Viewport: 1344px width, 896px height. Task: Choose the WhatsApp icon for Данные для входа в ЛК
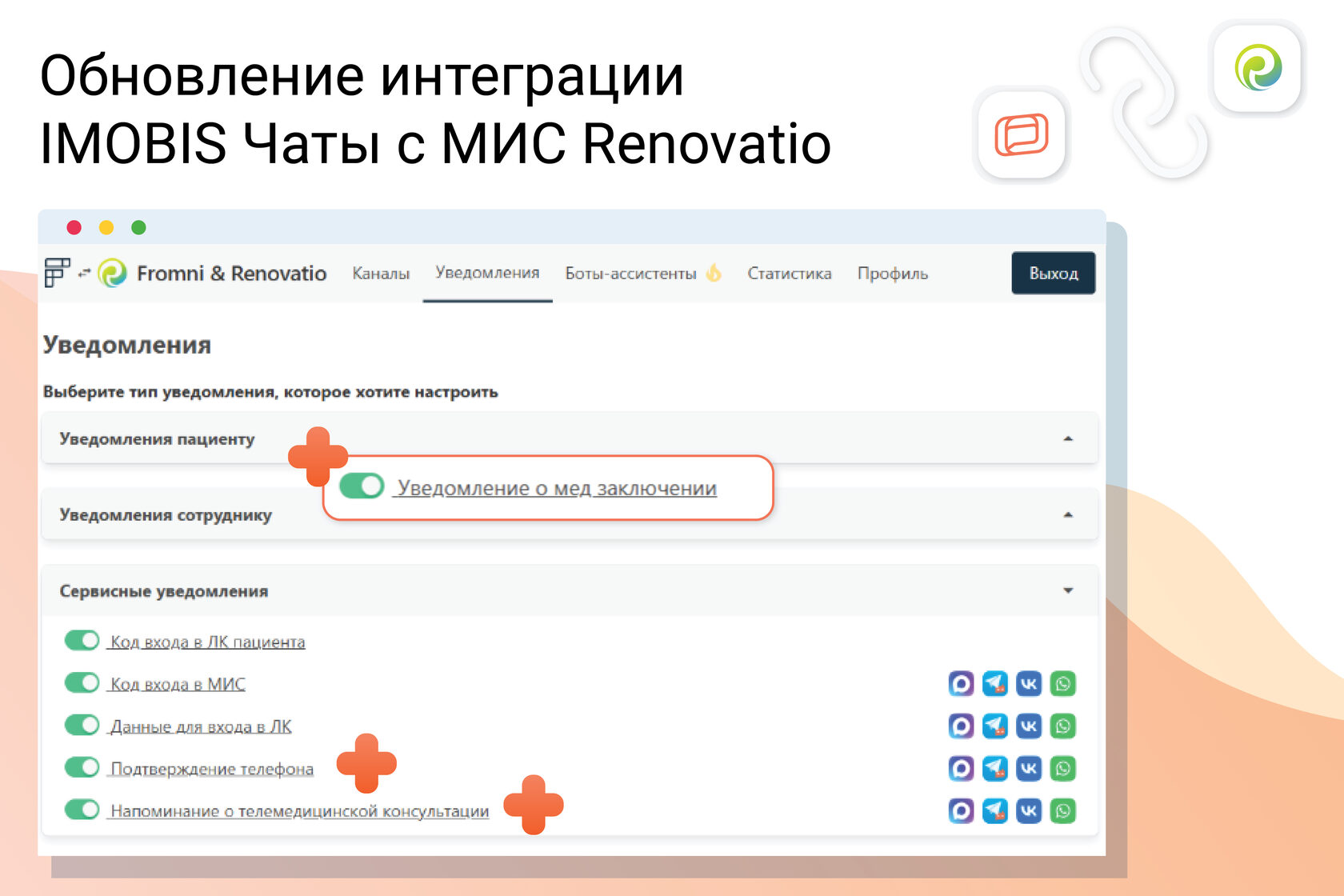[1063, 726]
